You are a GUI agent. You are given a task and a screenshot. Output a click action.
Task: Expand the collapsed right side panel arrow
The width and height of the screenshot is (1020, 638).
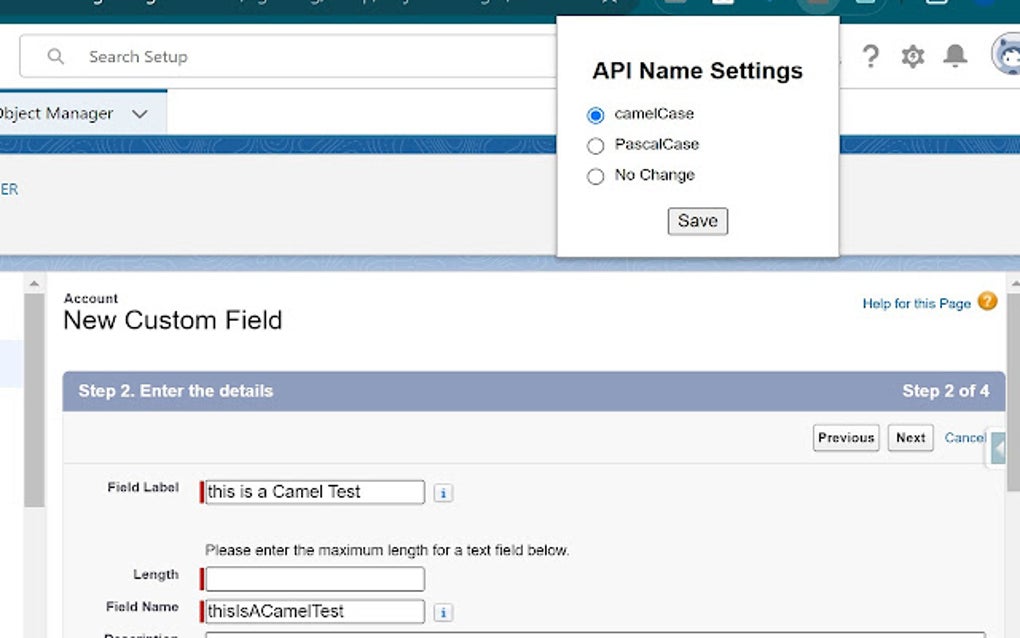coord(998,449)
